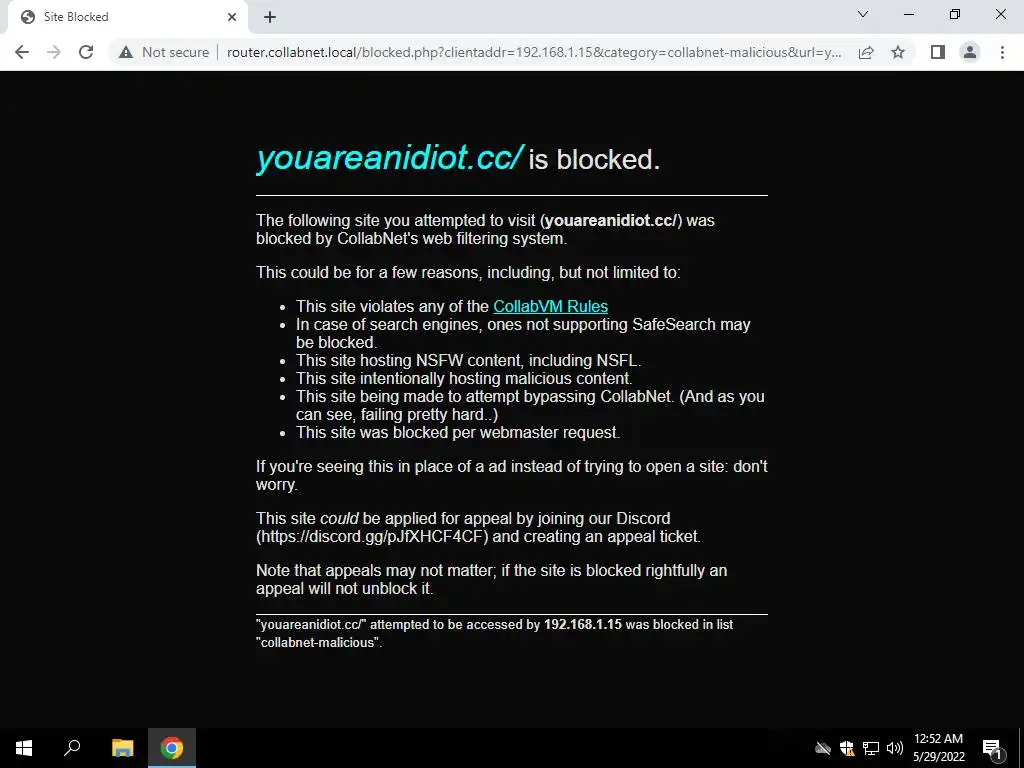Go back to the previous page
This screenshot has width=1024, height=768.
click(x=22, y=52)
